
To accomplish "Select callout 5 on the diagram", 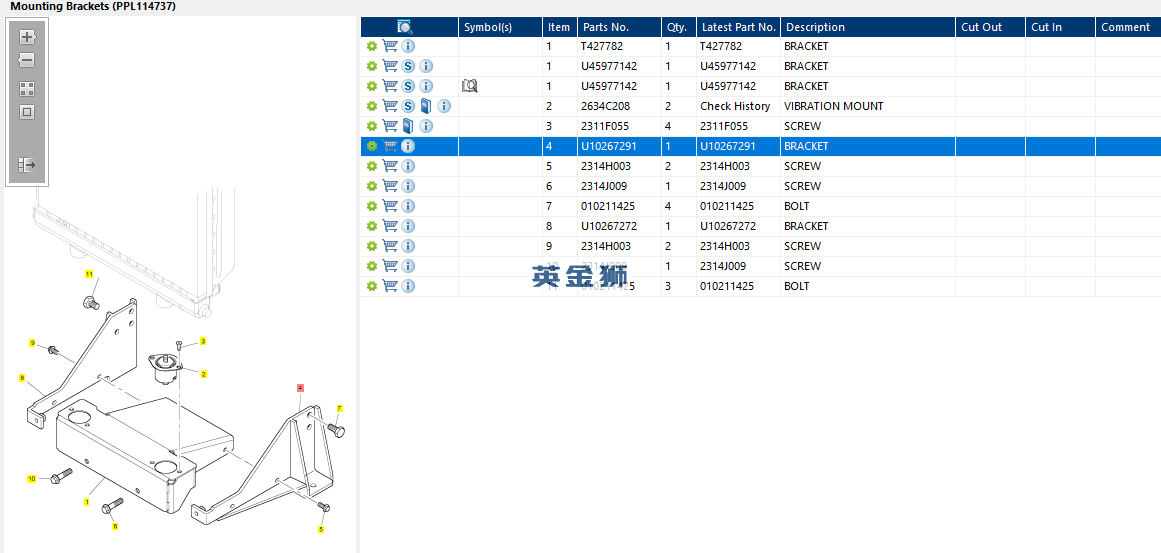I will [x=321, y=529].
